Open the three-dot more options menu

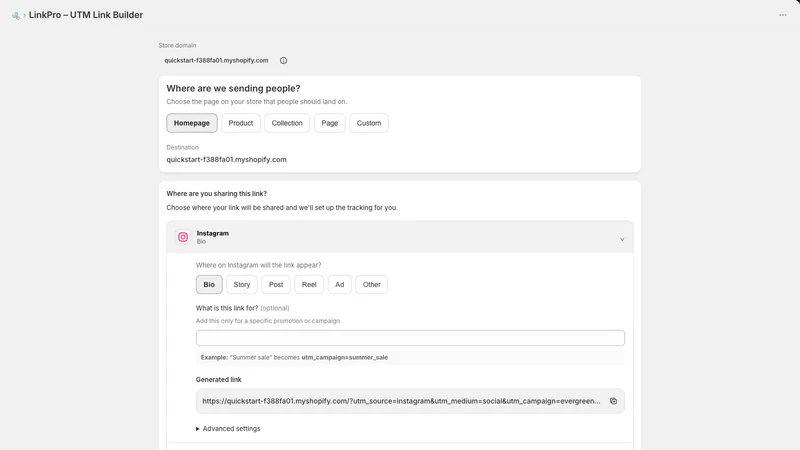pyautogui.click(x=783, y=15)
